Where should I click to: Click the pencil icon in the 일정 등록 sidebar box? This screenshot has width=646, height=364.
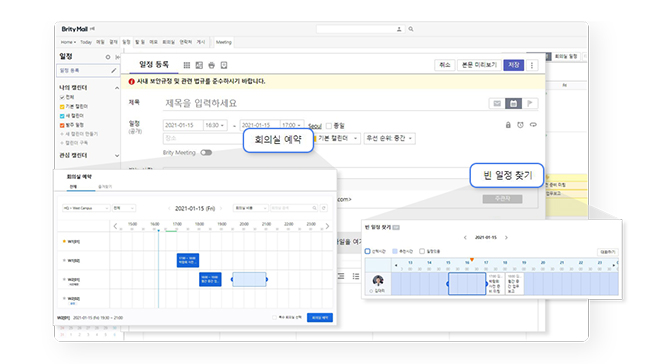[114, 70]
